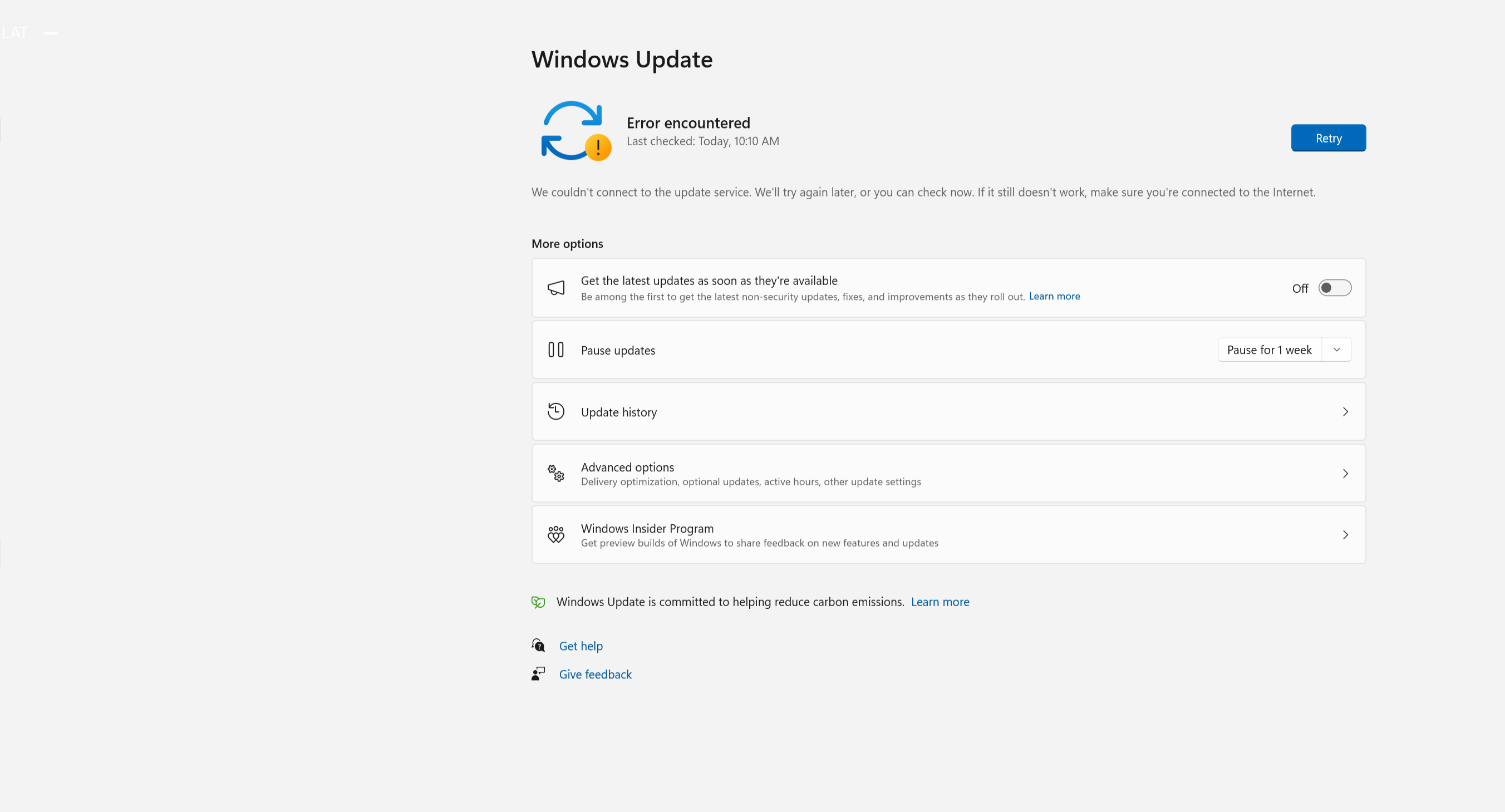Open Learn more link about latest updates
Image resolution: width=1505 pixels, height=812 pixels.
[1054, 296]
